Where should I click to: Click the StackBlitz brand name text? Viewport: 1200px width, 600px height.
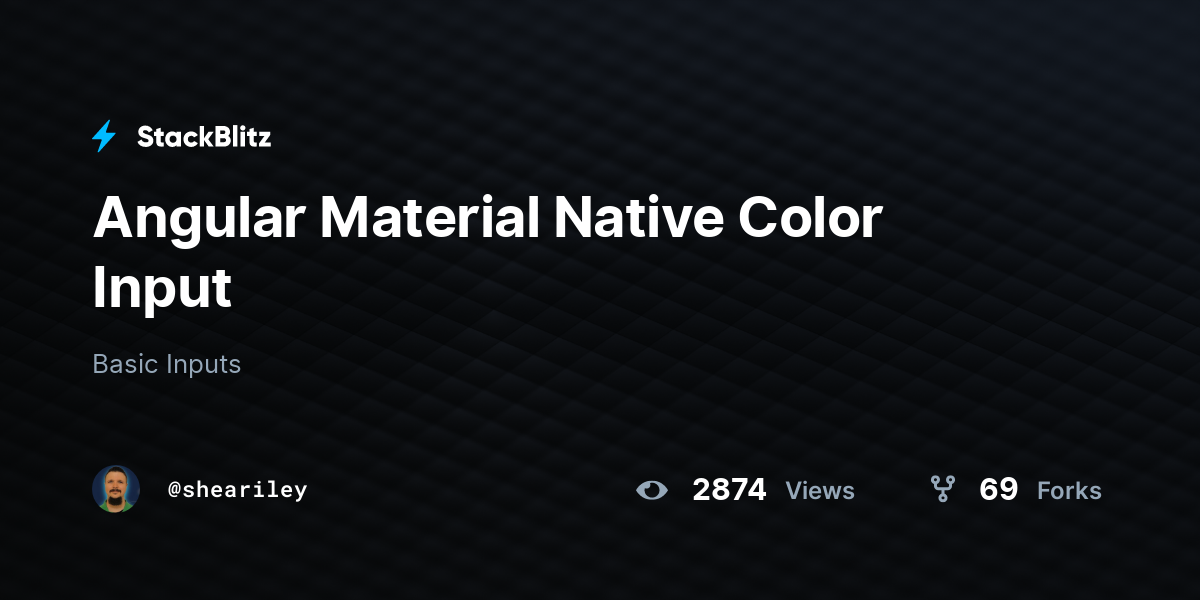pyautogui.click(x=204, y=137)
